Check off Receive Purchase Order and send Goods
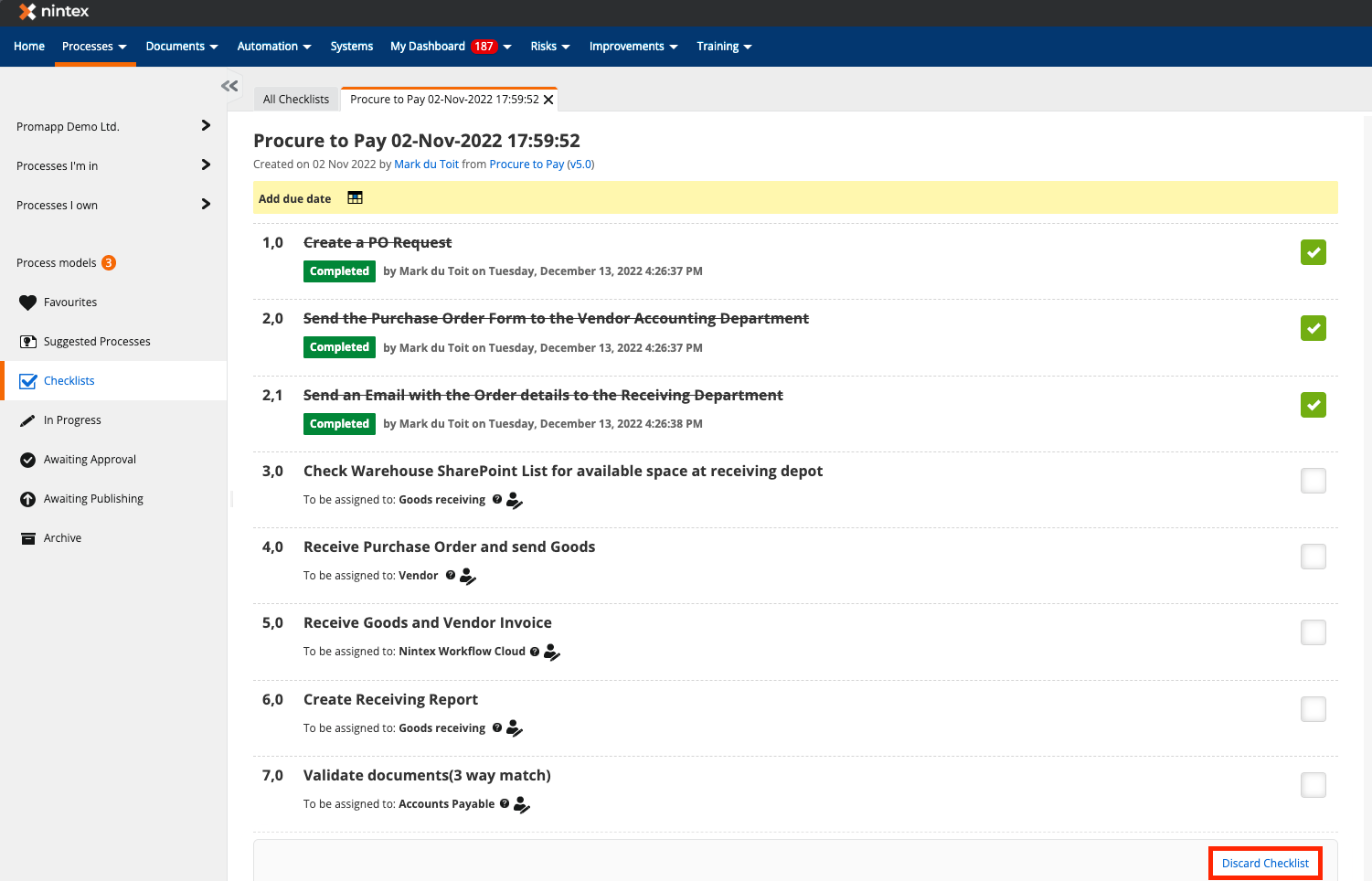1372x881 pixels. 1314,557
